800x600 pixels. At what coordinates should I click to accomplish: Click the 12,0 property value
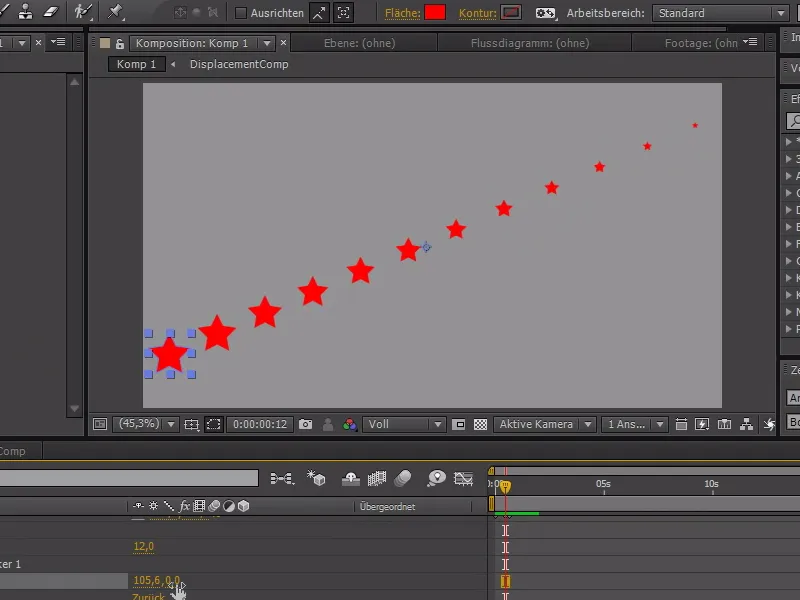point(143,546)
